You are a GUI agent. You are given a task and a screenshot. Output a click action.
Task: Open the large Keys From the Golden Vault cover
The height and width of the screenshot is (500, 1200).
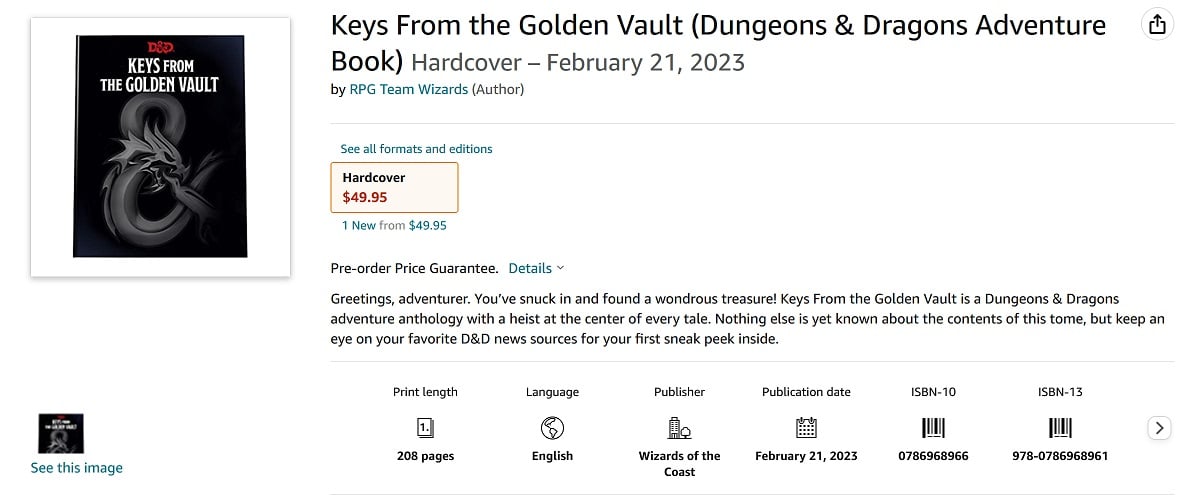161,147
